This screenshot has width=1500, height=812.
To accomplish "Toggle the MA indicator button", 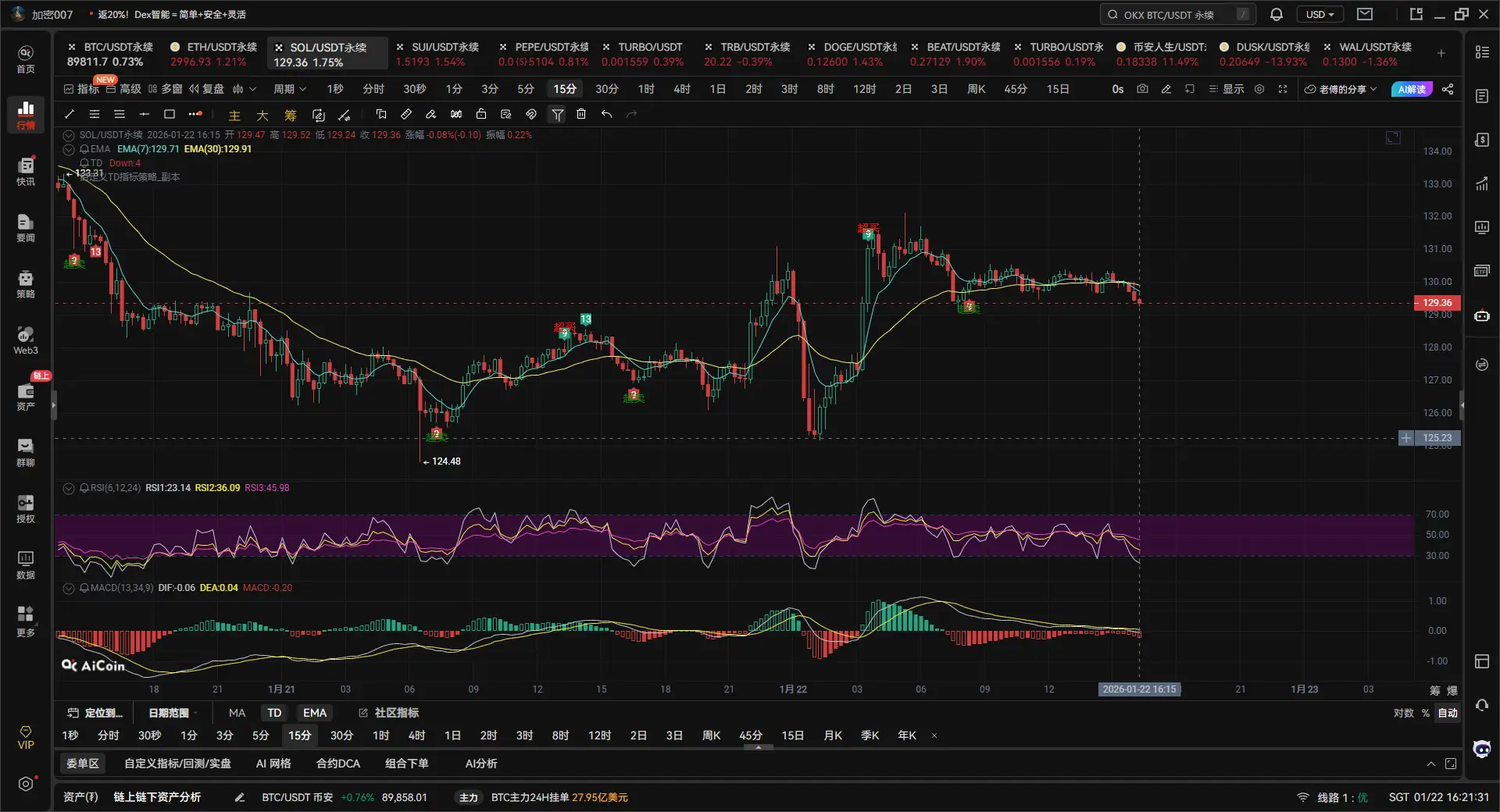I will 237,713.
